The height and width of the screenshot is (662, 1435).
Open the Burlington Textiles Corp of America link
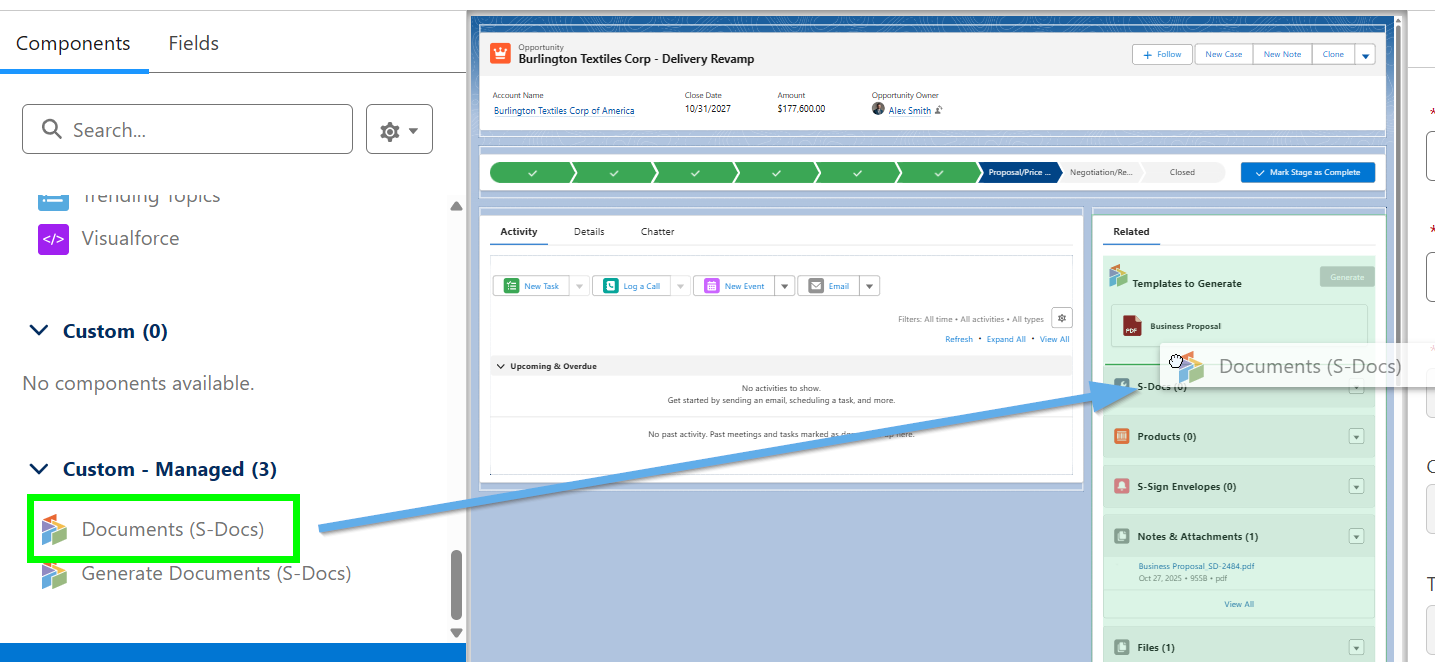point(564,111)
